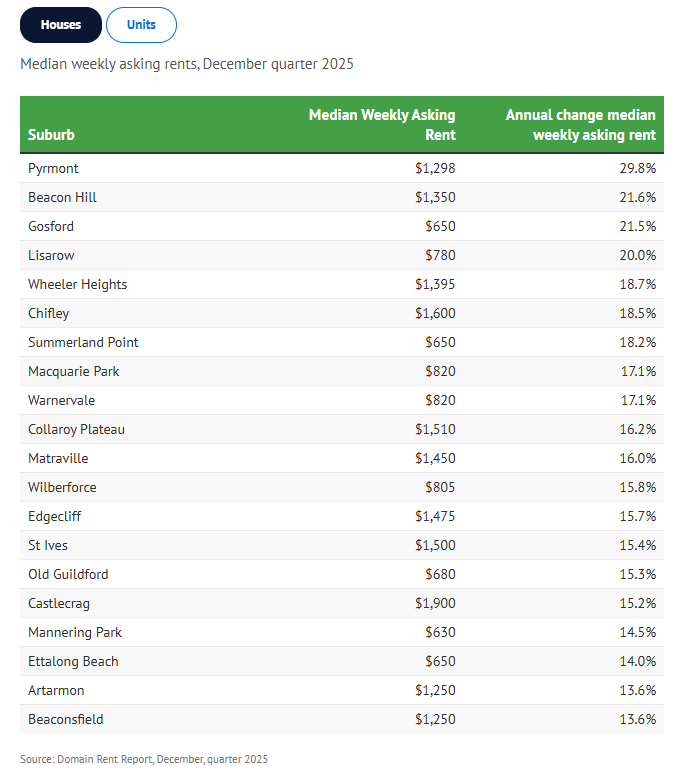Select the Beacon Hill suburb row
This screenshot has height=772, width=683.
point(342,197)
